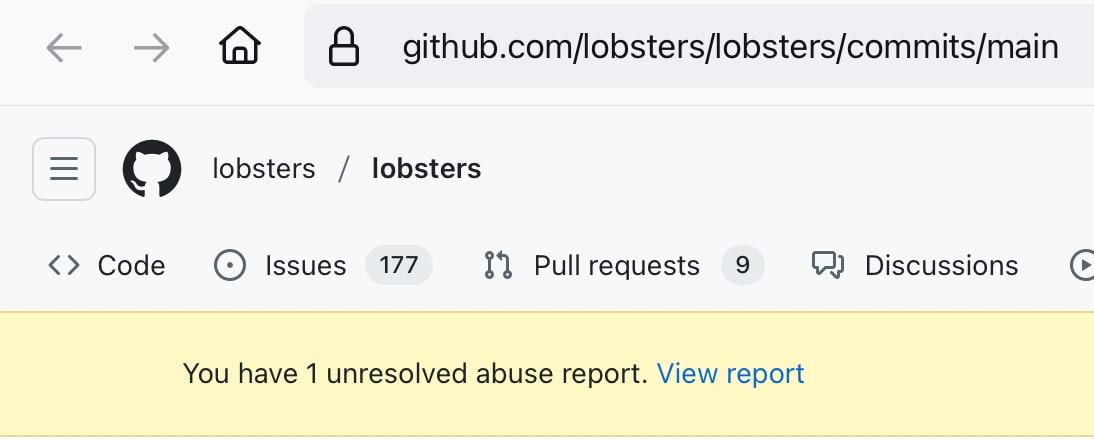Click the GitHub Octocat logo
Screen dimensions: 1094x442
pyautogui.click(x=152, y=169)
